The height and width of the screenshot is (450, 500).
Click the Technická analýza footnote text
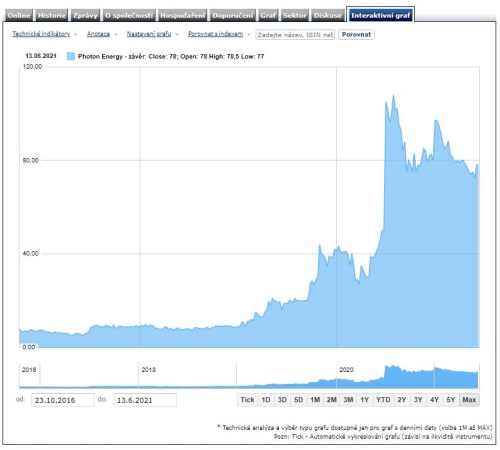[x=355, y=428]
